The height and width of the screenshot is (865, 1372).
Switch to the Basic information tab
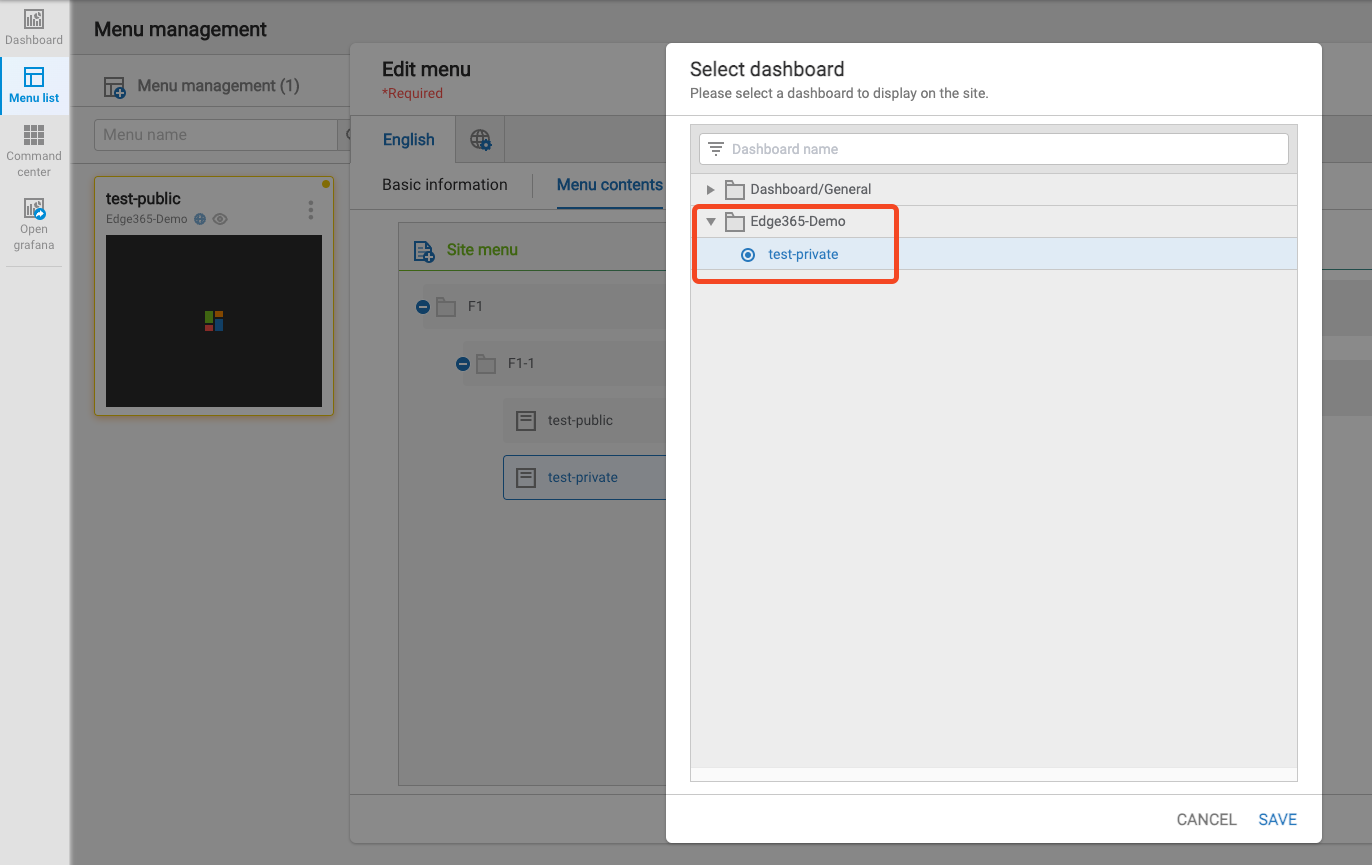tap(444, 185)
